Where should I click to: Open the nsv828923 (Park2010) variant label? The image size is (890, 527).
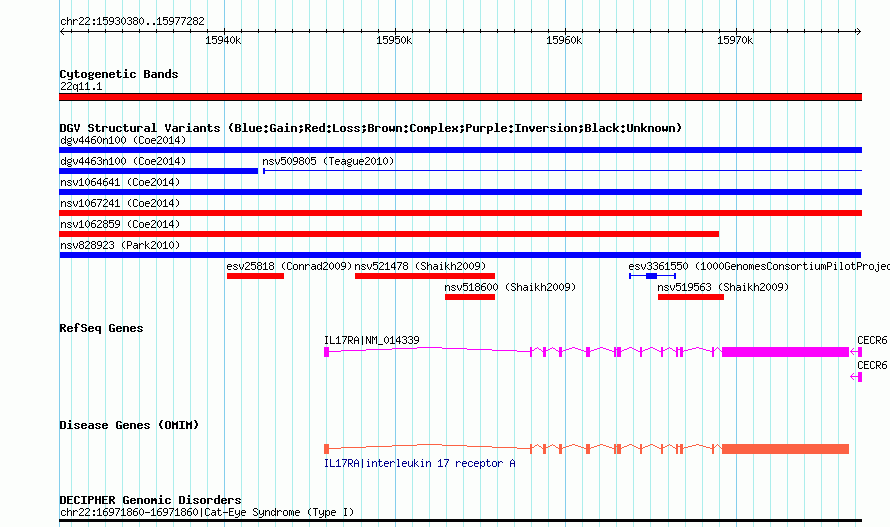[120, 245]
